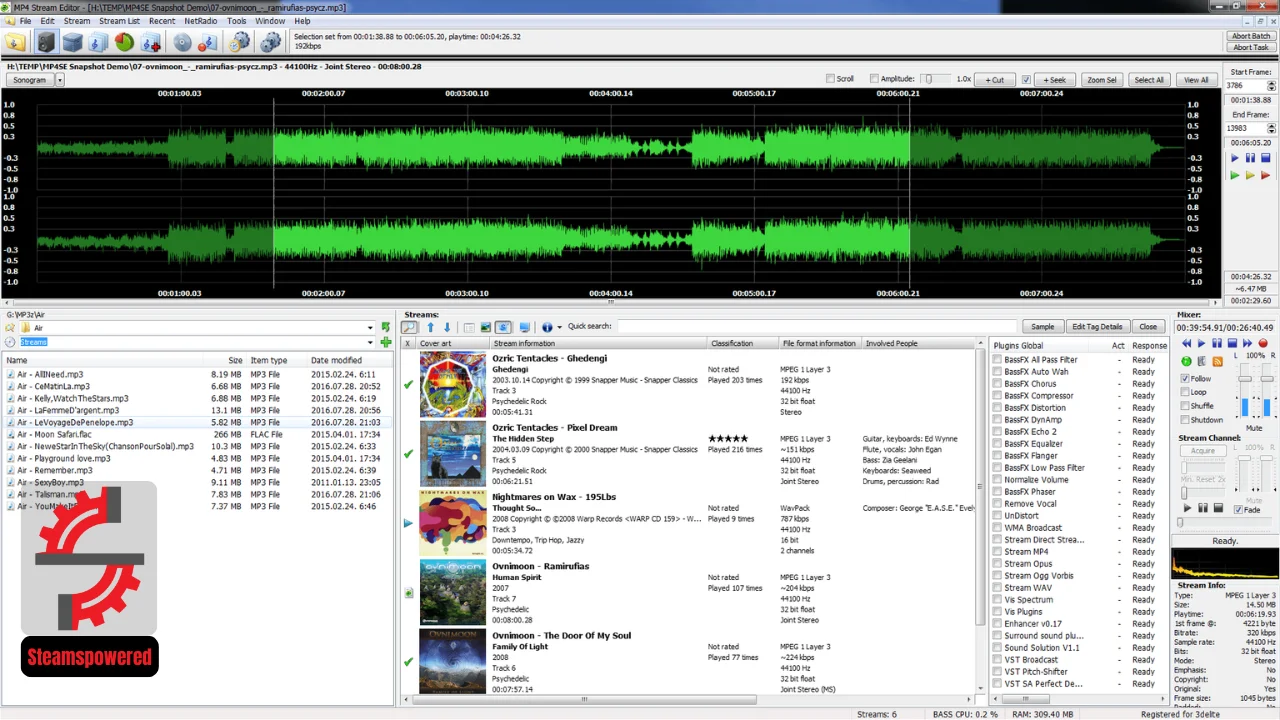Uncheck the Follow option in mixer
This screenshot has width=1280, height=720.
coord(1185,379)
